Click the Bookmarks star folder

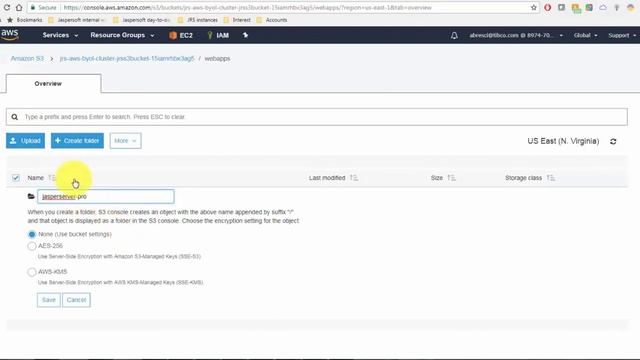(24, 20)
